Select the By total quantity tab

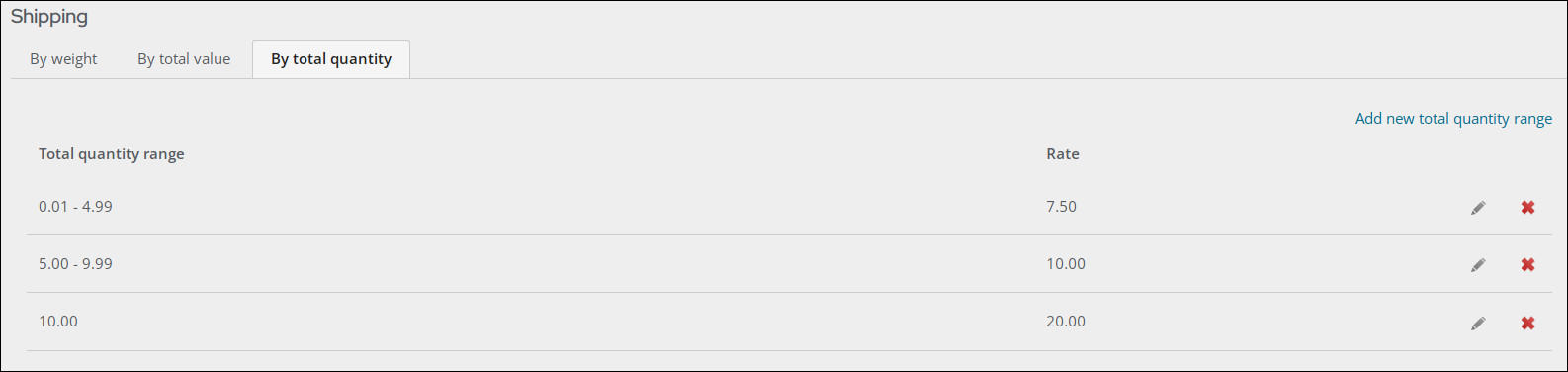click(x=331, y=59)
